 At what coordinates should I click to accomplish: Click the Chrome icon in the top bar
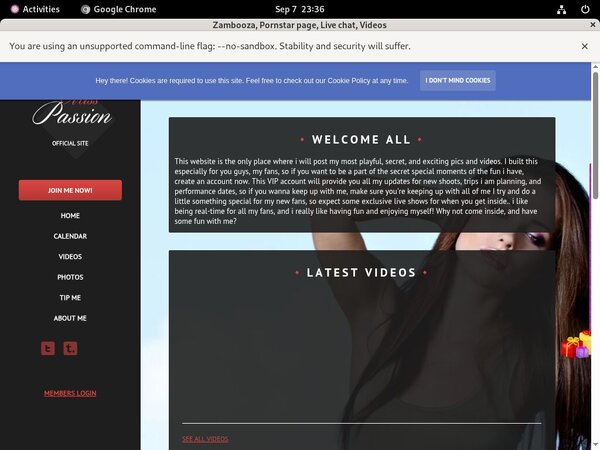(85, 9)
